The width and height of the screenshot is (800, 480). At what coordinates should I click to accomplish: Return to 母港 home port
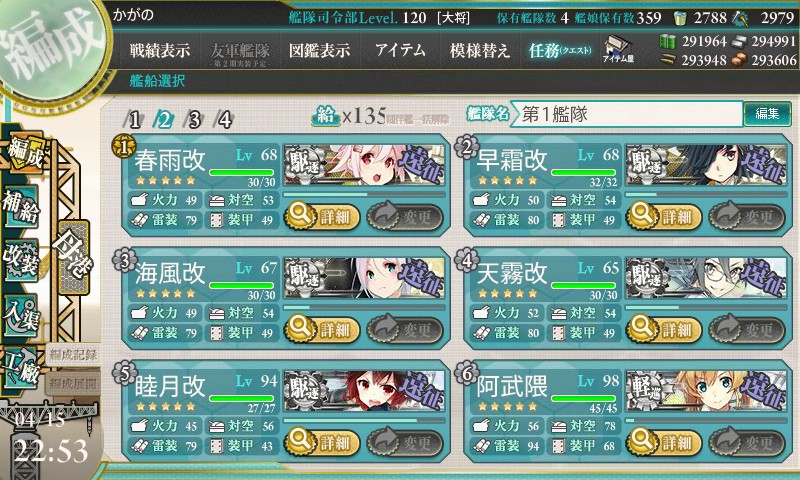73,258
